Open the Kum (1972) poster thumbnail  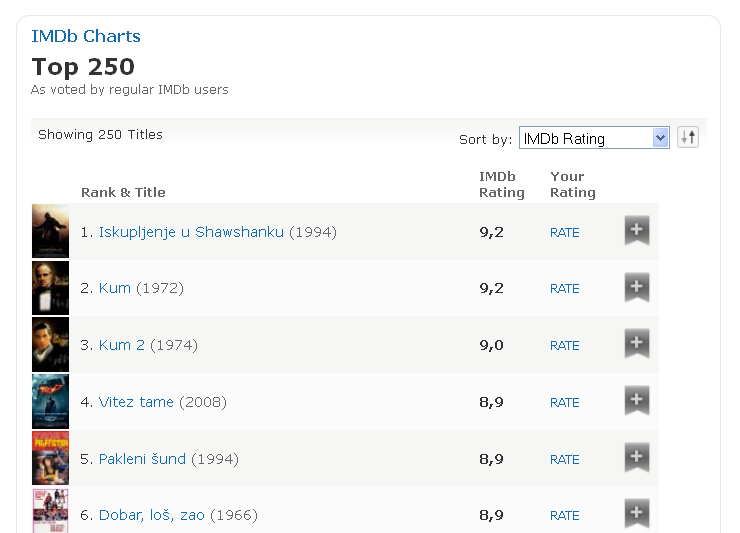coord(50,288)
